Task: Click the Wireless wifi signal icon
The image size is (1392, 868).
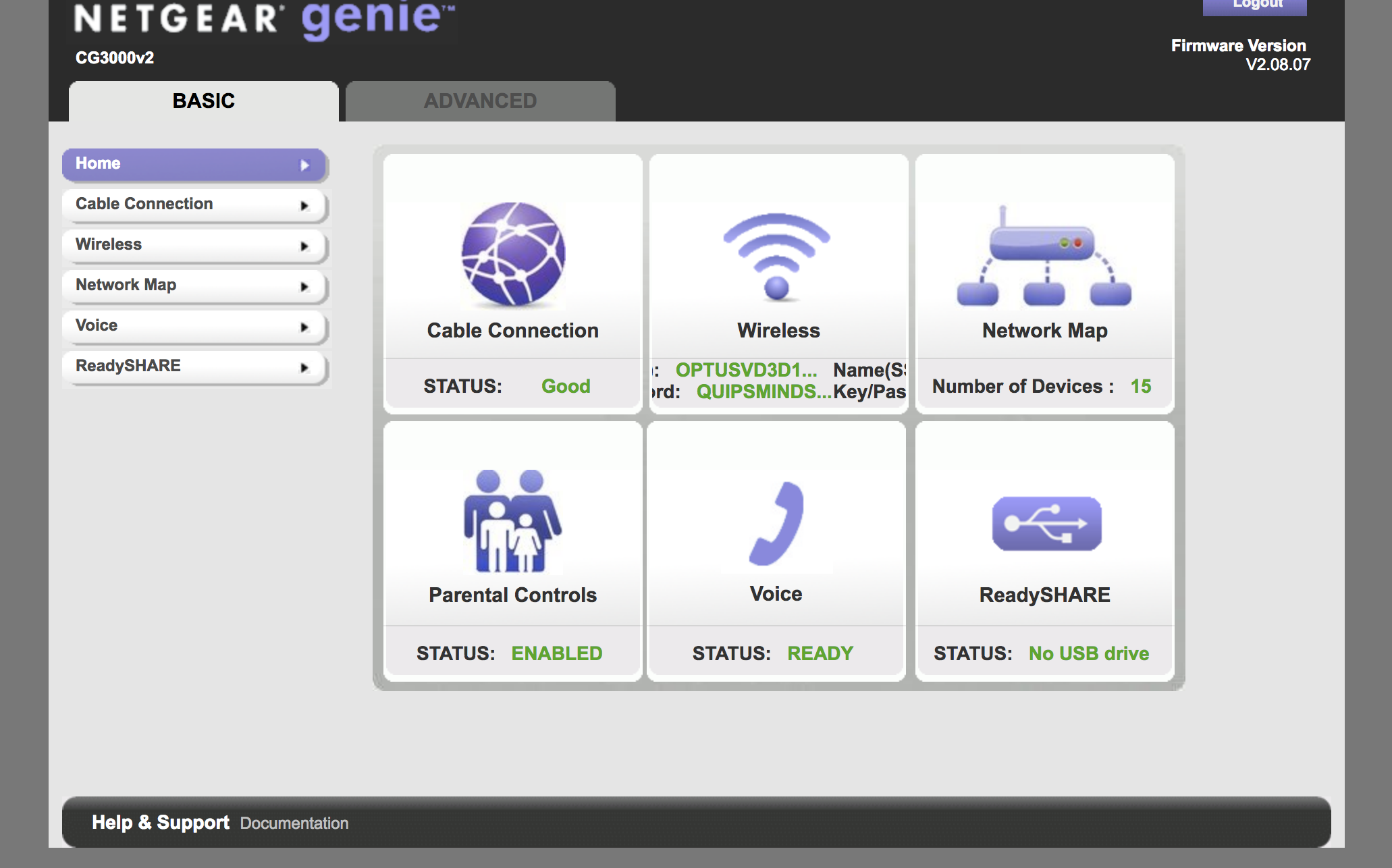Action: [x=777, y=256]
